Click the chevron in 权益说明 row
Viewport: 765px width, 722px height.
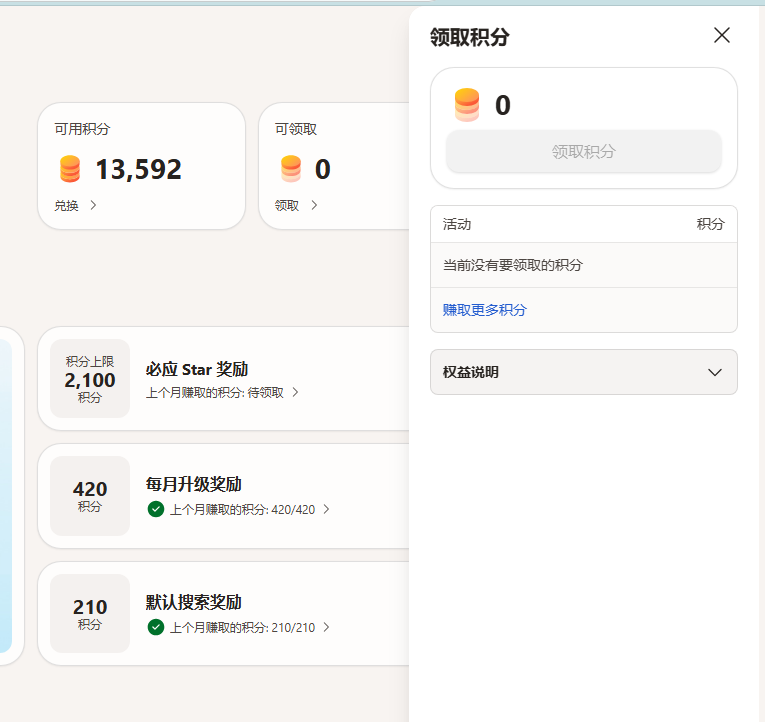(x=715, y=372)
